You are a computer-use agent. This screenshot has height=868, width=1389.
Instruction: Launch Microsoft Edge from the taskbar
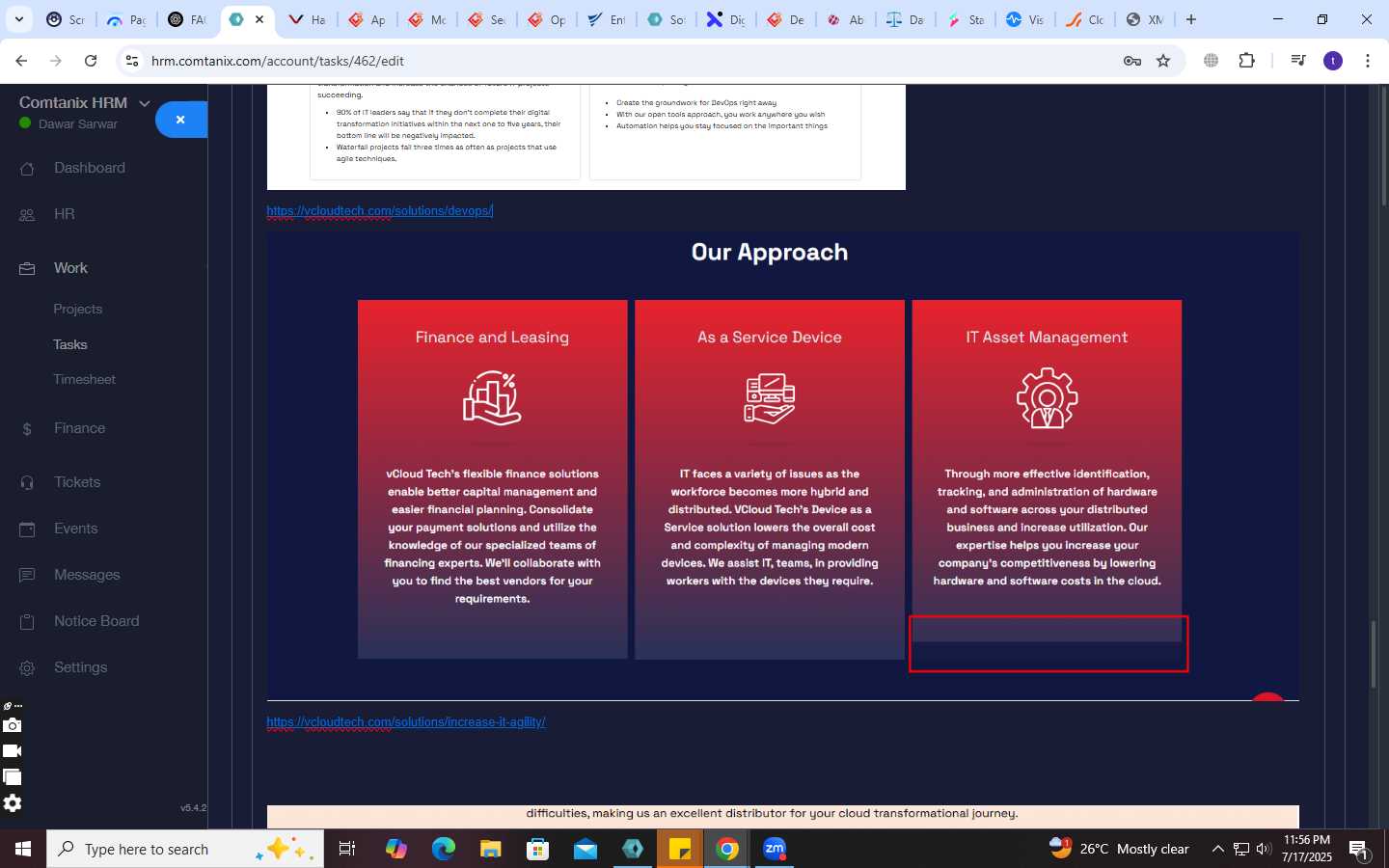point(443,849)
